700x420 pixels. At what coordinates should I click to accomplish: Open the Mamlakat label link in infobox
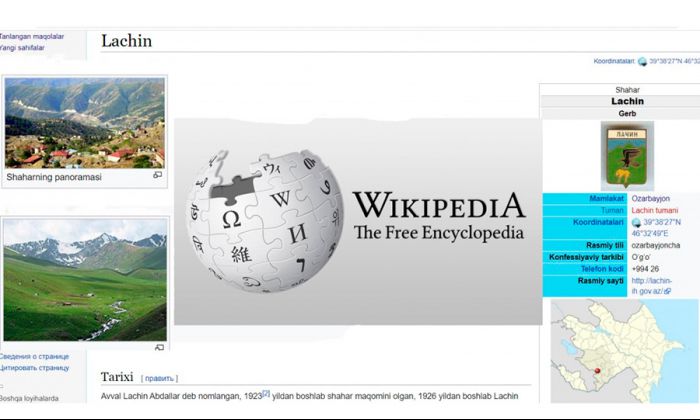(x=606, y=199)
